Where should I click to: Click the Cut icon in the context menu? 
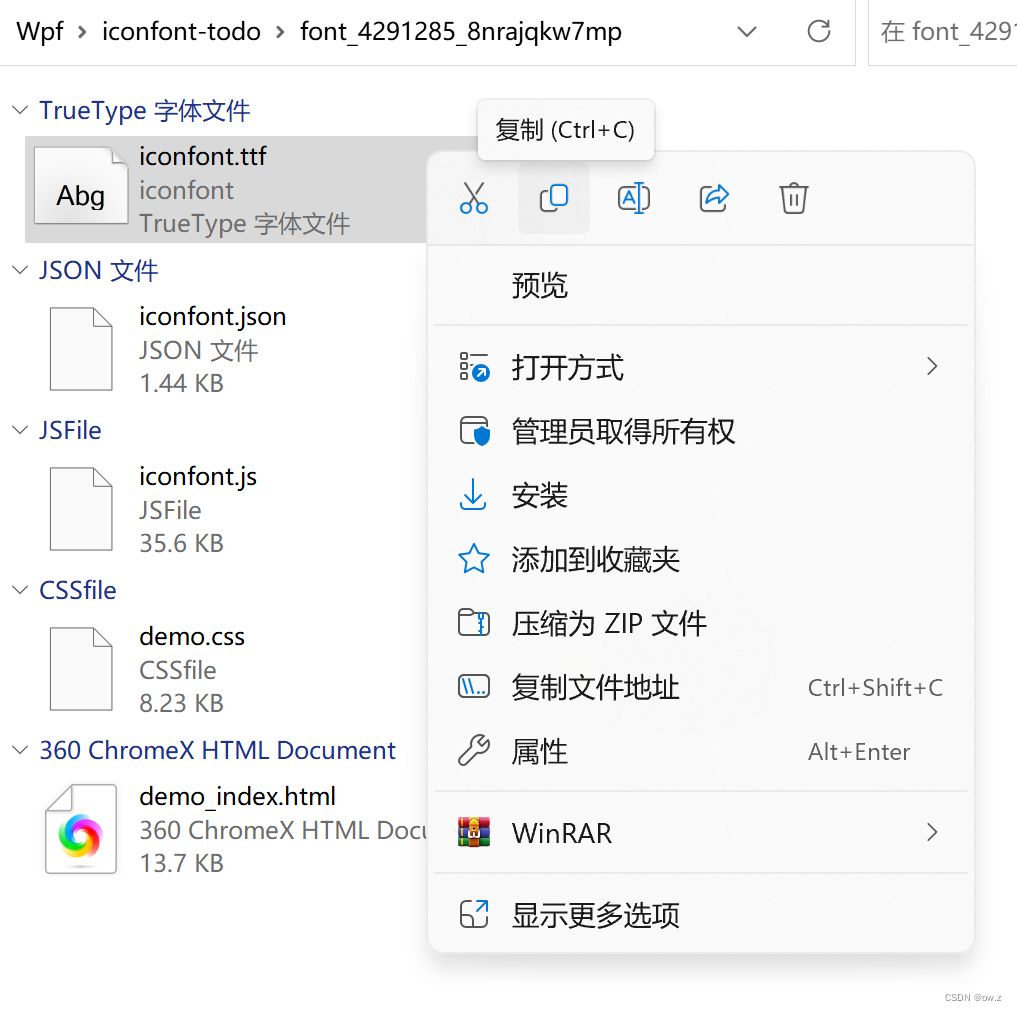[x=474, y=198]
